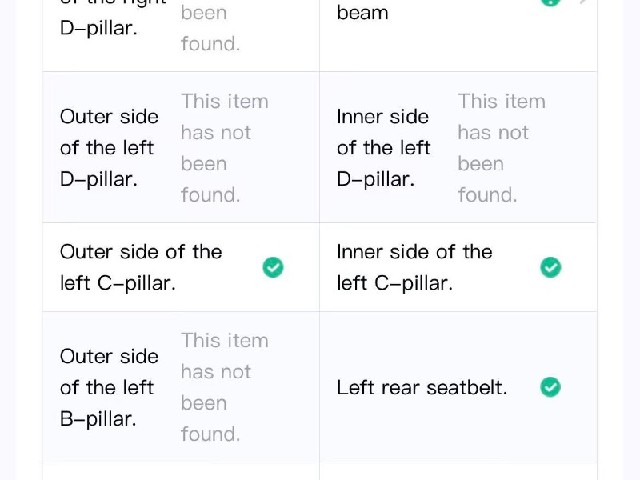Click green check for inner left C-pillar
This screenshot has height=480, width=640.
pyautogui.click(x=551, y=267)
